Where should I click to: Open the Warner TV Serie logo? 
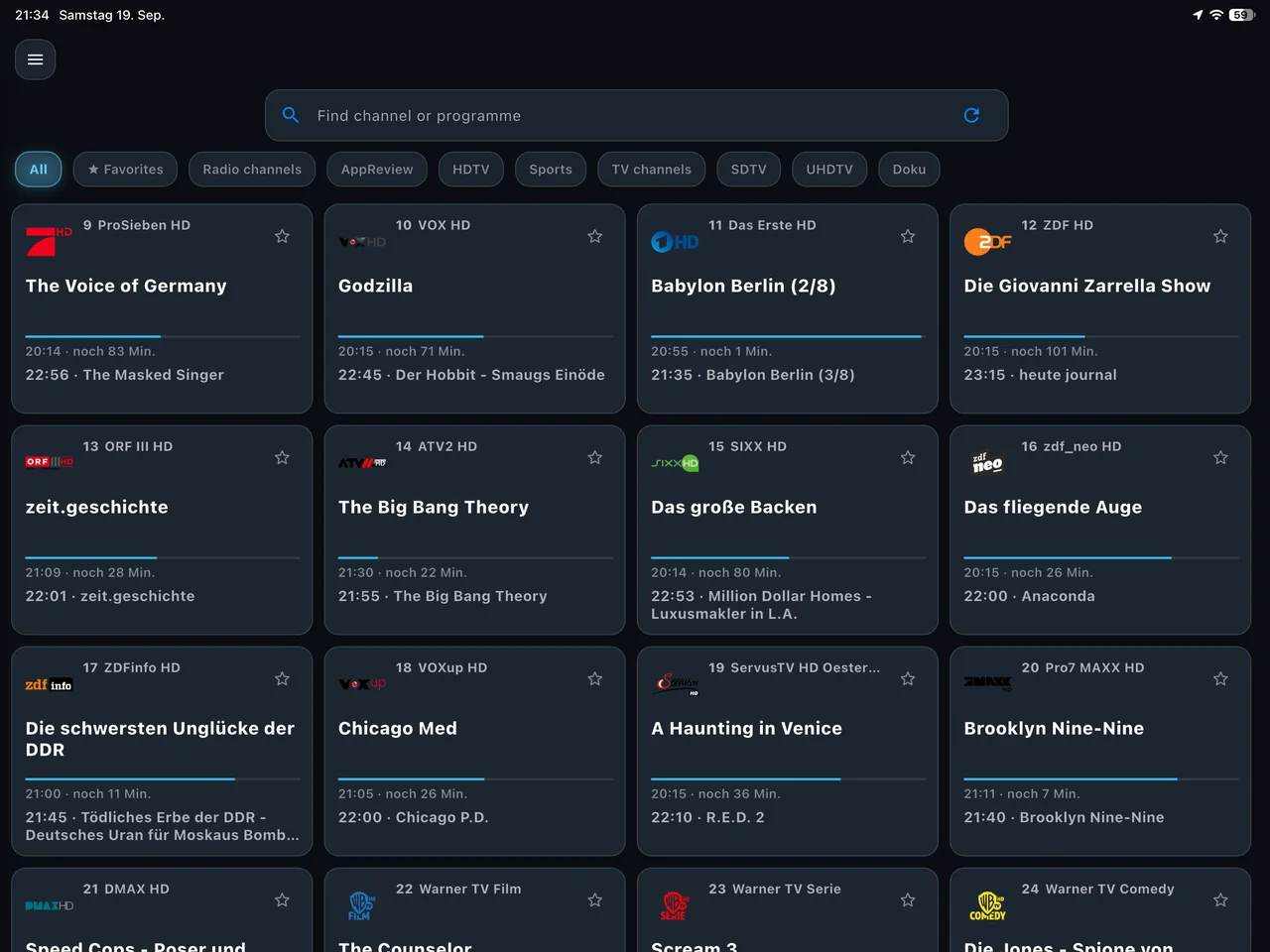[675, 905]
